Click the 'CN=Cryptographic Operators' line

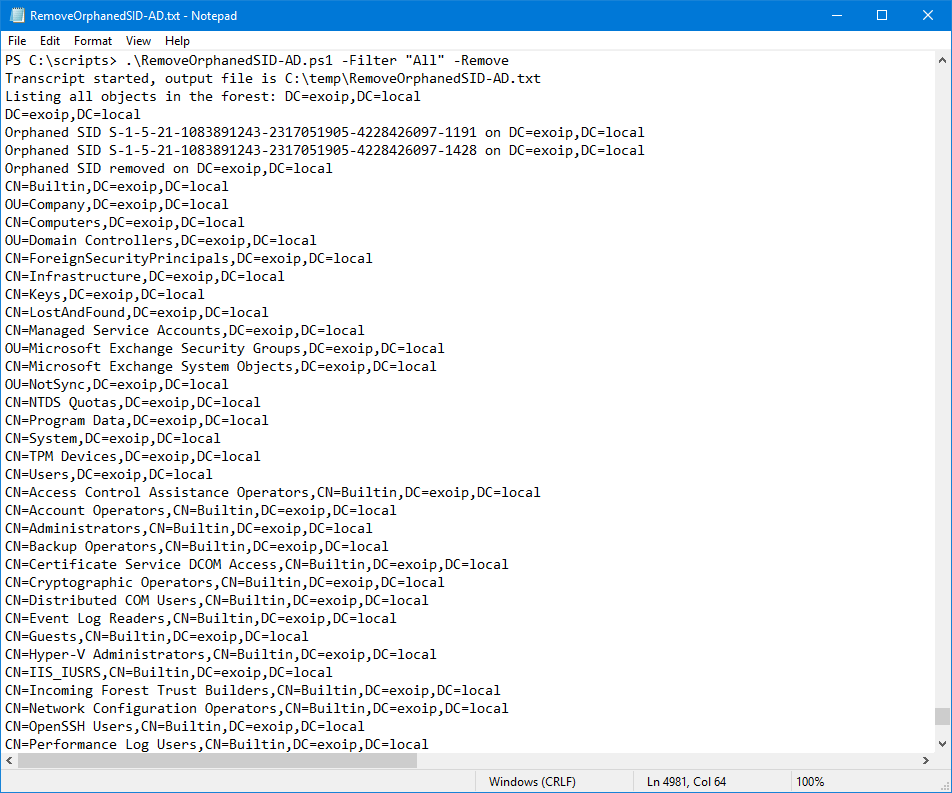coord(225,582)
